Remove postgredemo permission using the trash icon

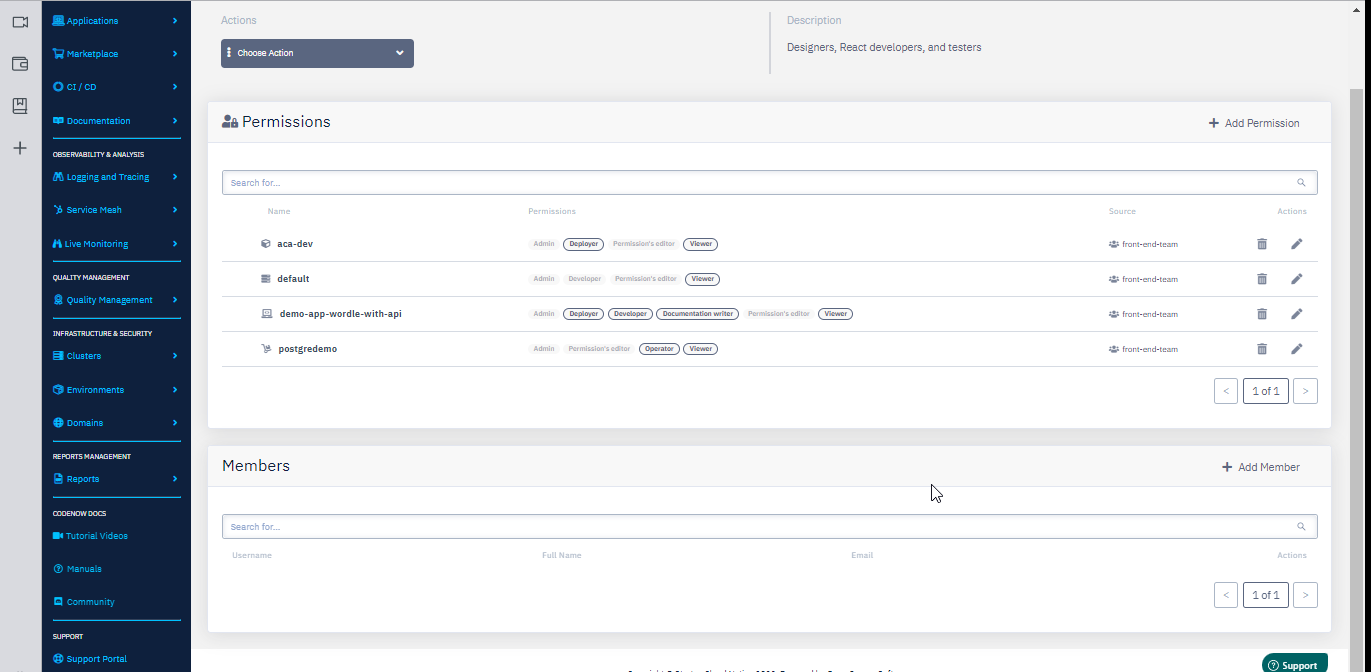coord(1262,349)
